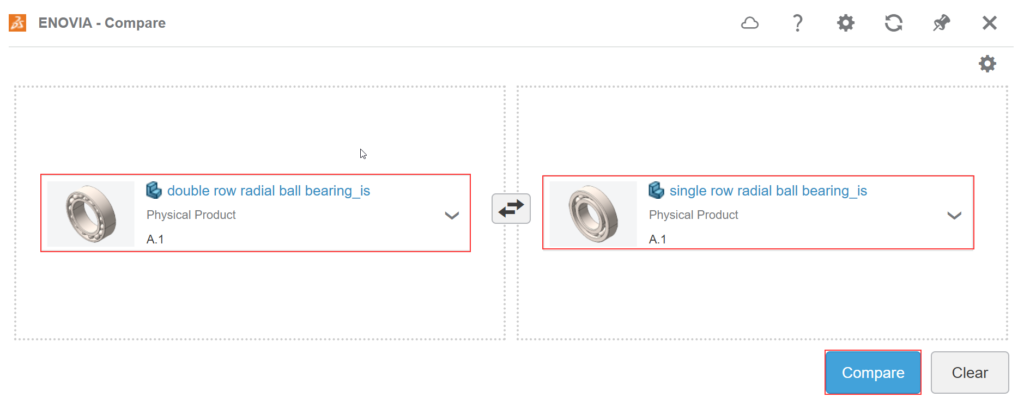Image resolution: width=1024 pixels, height=403 pixels.
Task: Open settings gear in the title bar
Action: (x=845, y=23)
